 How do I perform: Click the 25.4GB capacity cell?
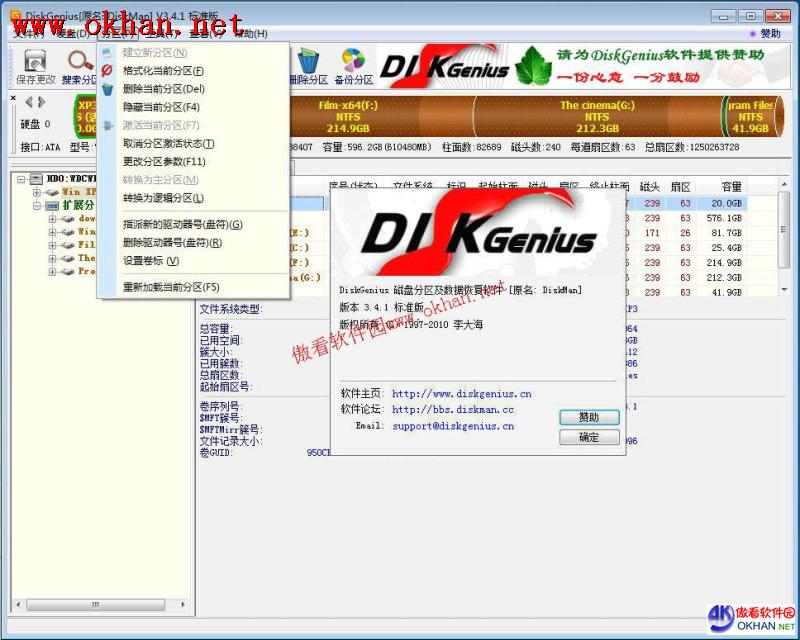[x=727, y=248]
